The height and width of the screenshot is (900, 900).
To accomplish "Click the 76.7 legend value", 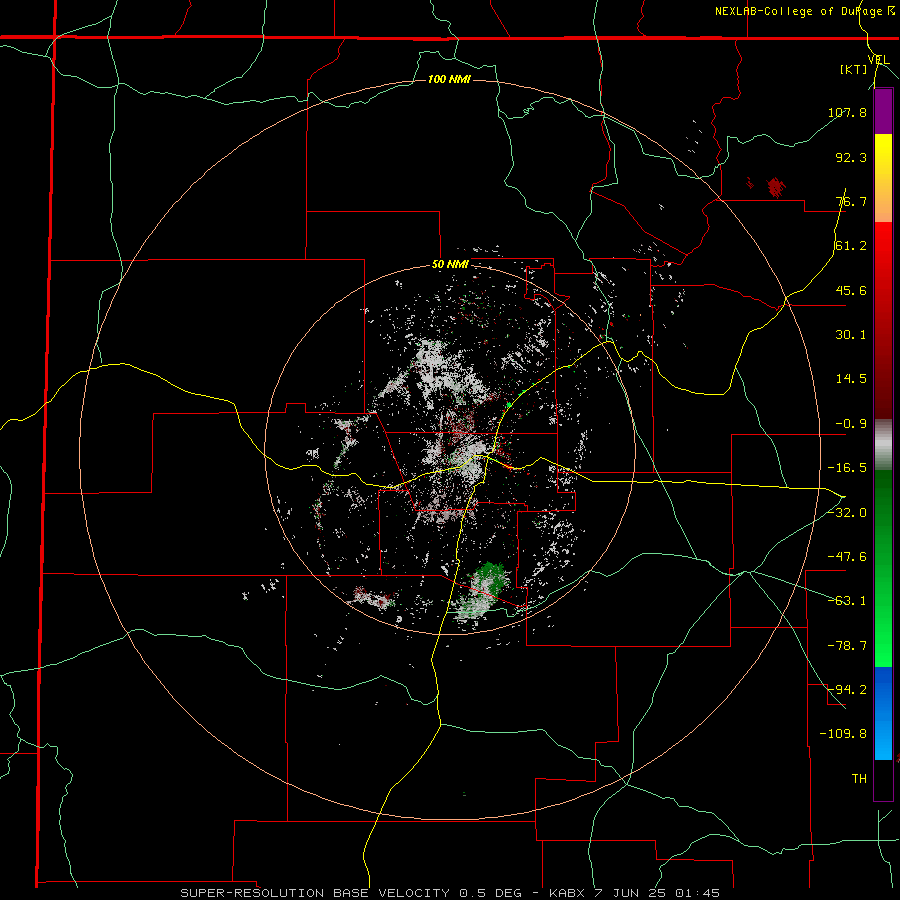I will point(851,201).
